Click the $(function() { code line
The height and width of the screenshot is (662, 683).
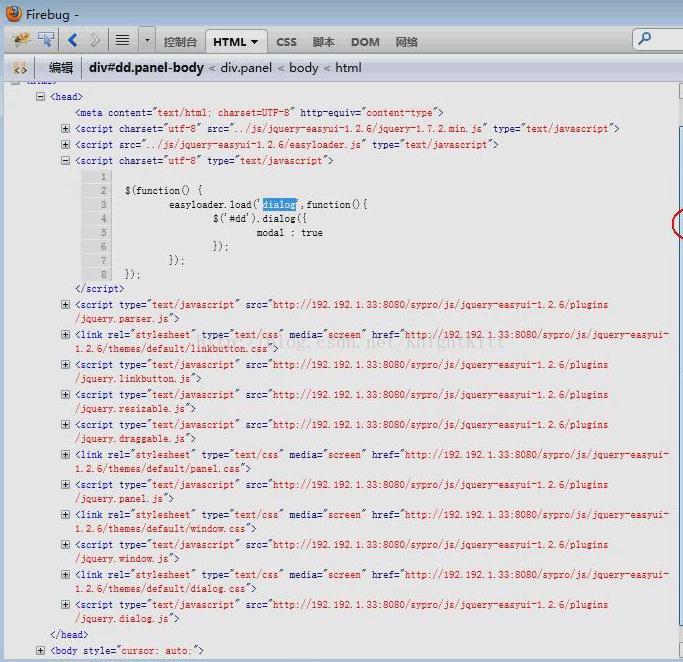point(163,190)
